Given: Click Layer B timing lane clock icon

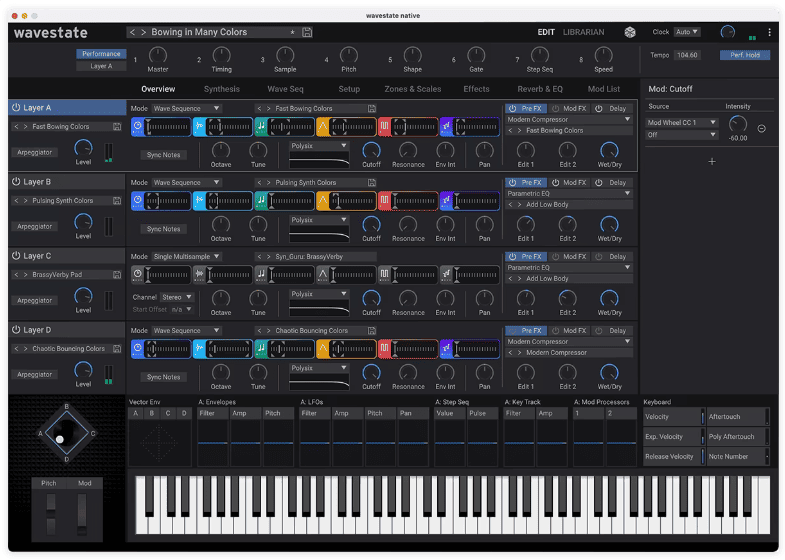Looking at the screenshot, I should pyautogui.click(x=138, y=201).
